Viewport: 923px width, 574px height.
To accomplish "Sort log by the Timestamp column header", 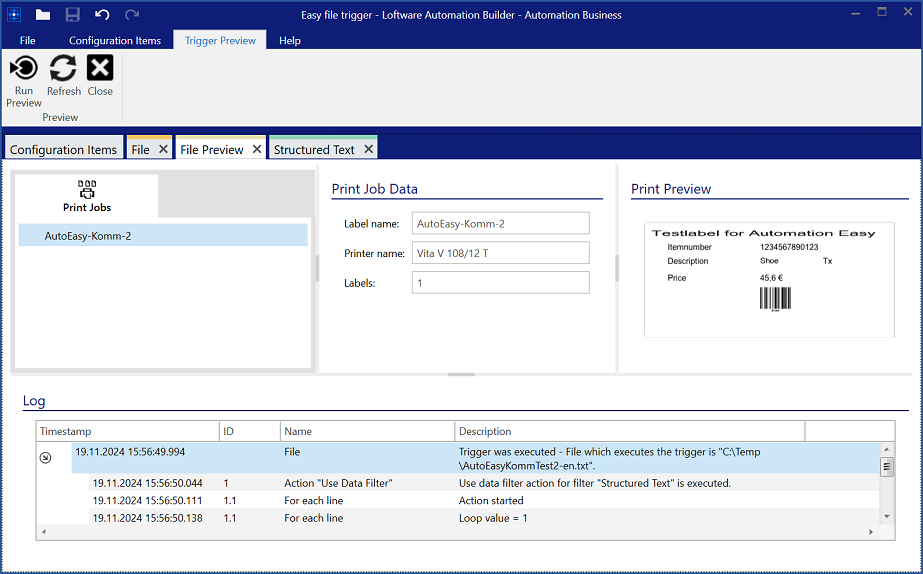I will click(x=127, y=431).
